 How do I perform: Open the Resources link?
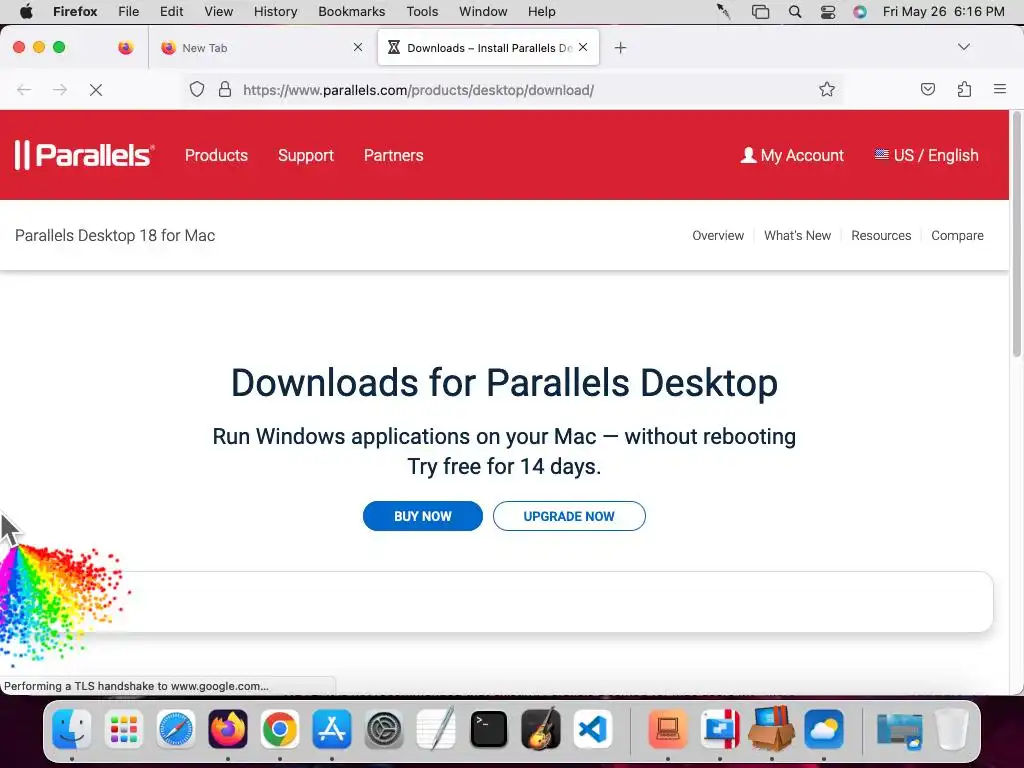881,236
